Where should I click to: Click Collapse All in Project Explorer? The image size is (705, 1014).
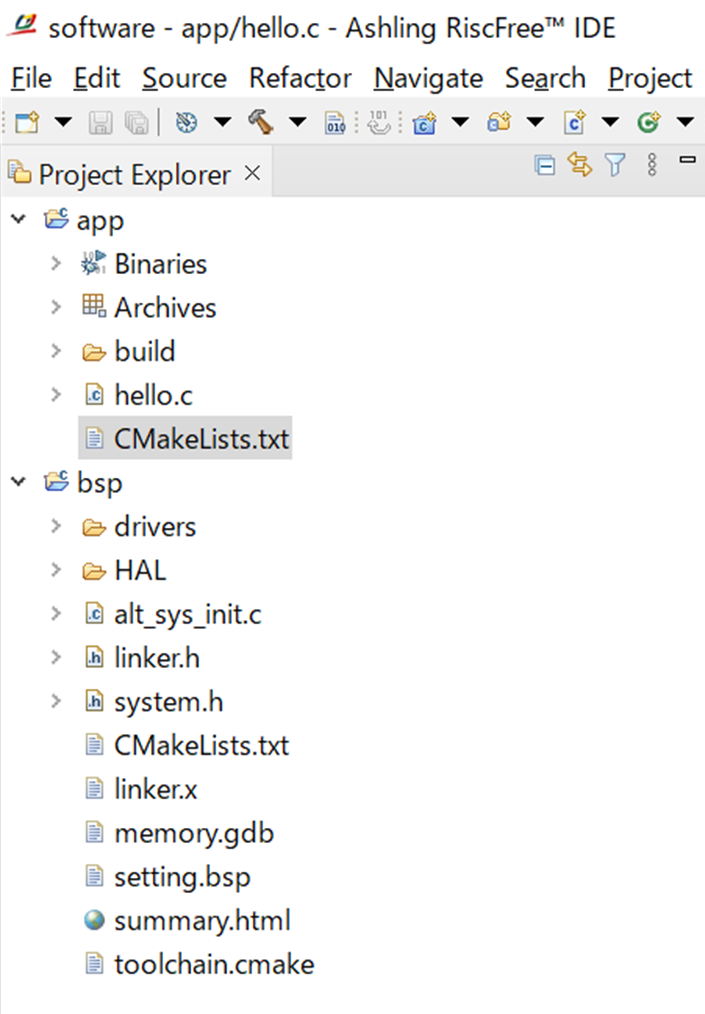coord(545,166)
